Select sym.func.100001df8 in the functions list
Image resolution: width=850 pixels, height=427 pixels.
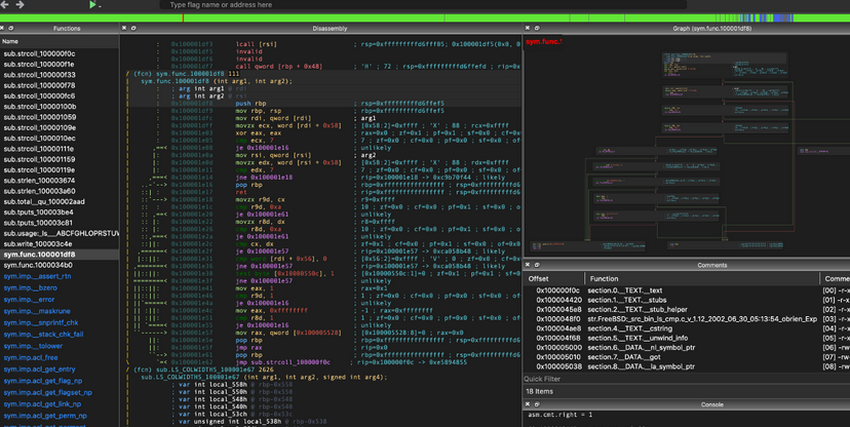(40, 255)
